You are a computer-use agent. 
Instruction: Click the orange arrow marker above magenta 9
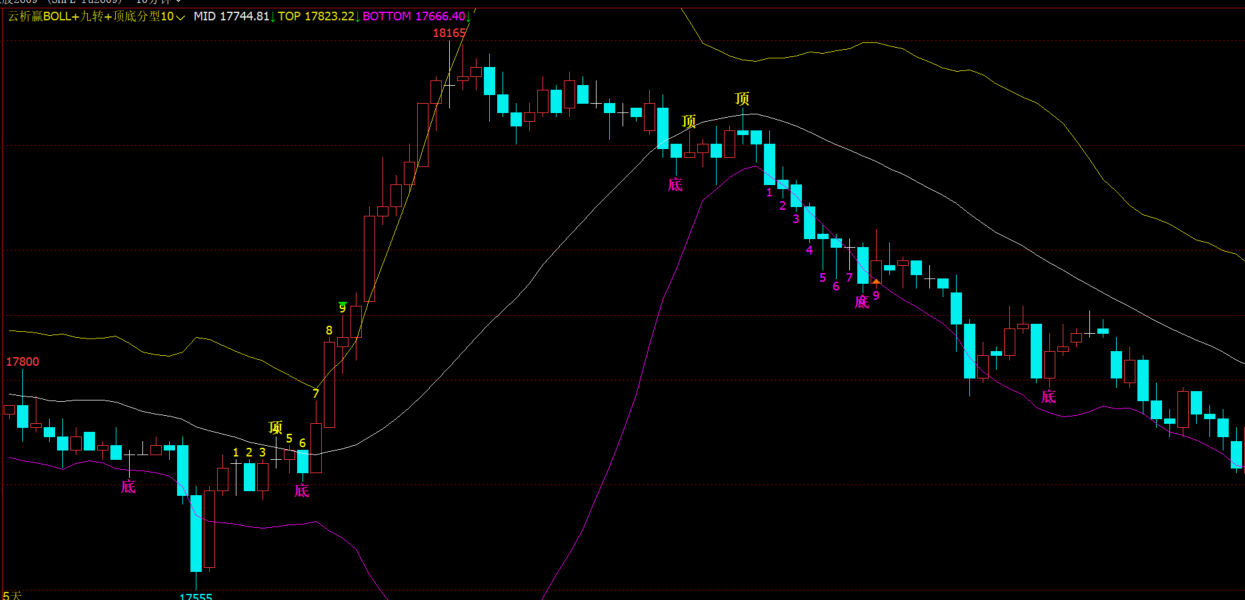pos(876,283)
